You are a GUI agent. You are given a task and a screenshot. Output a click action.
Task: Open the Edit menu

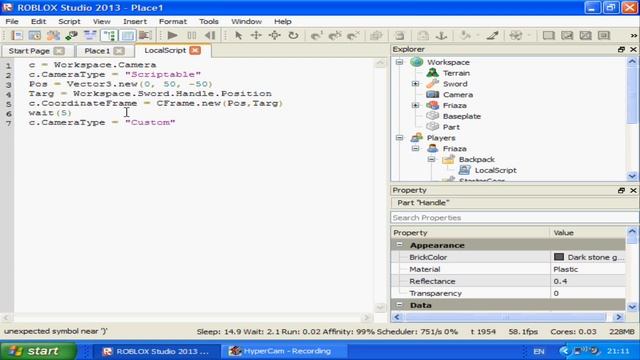click(38, 21)
